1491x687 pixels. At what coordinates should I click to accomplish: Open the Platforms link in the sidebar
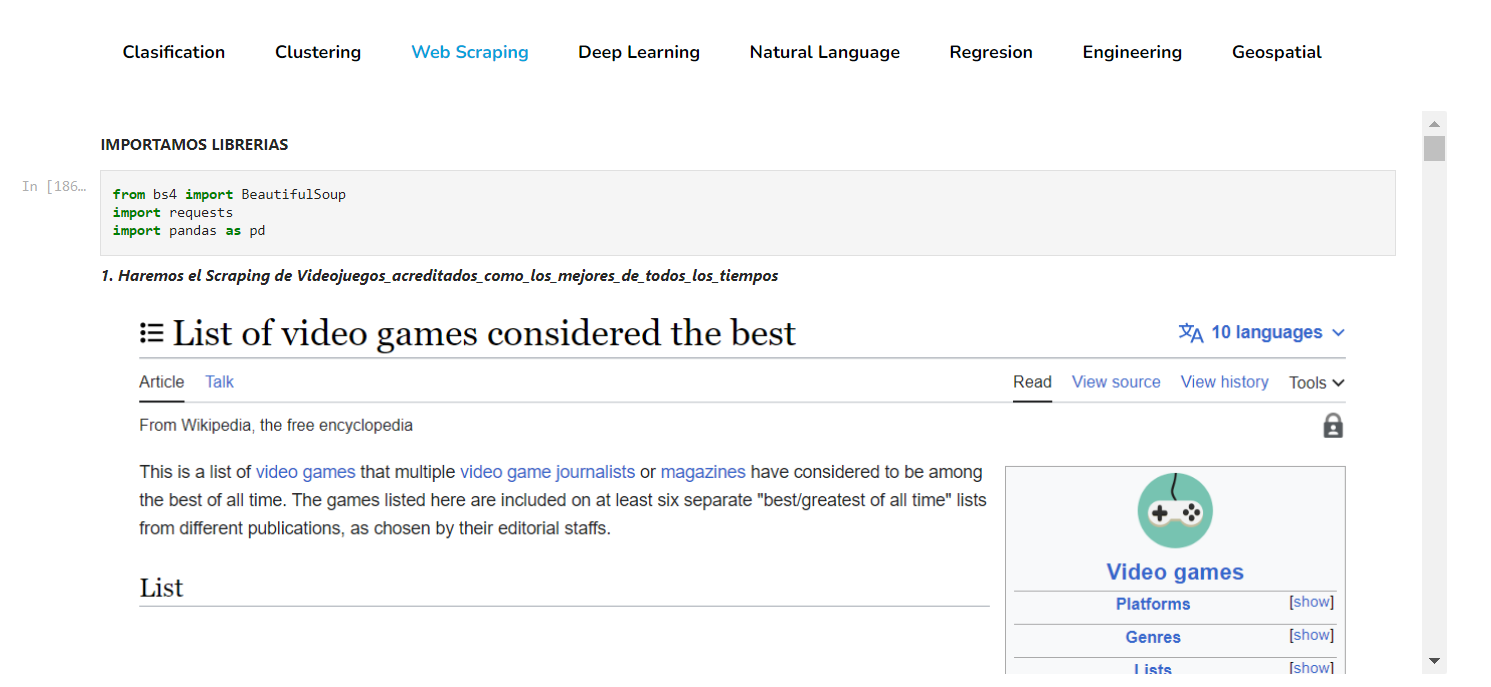click(x=1153, y=604)
